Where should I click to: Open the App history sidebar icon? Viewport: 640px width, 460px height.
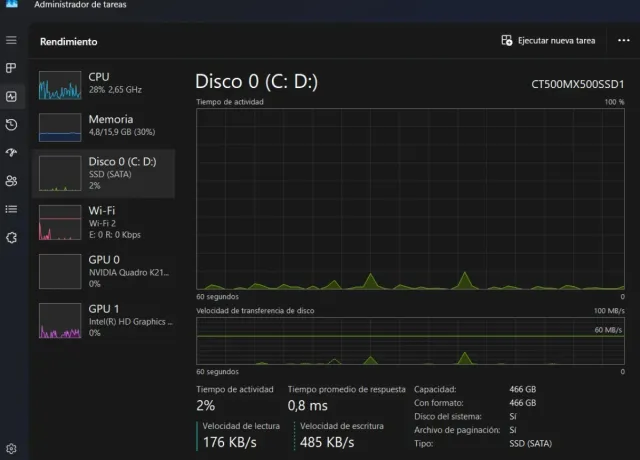[12, 124]
